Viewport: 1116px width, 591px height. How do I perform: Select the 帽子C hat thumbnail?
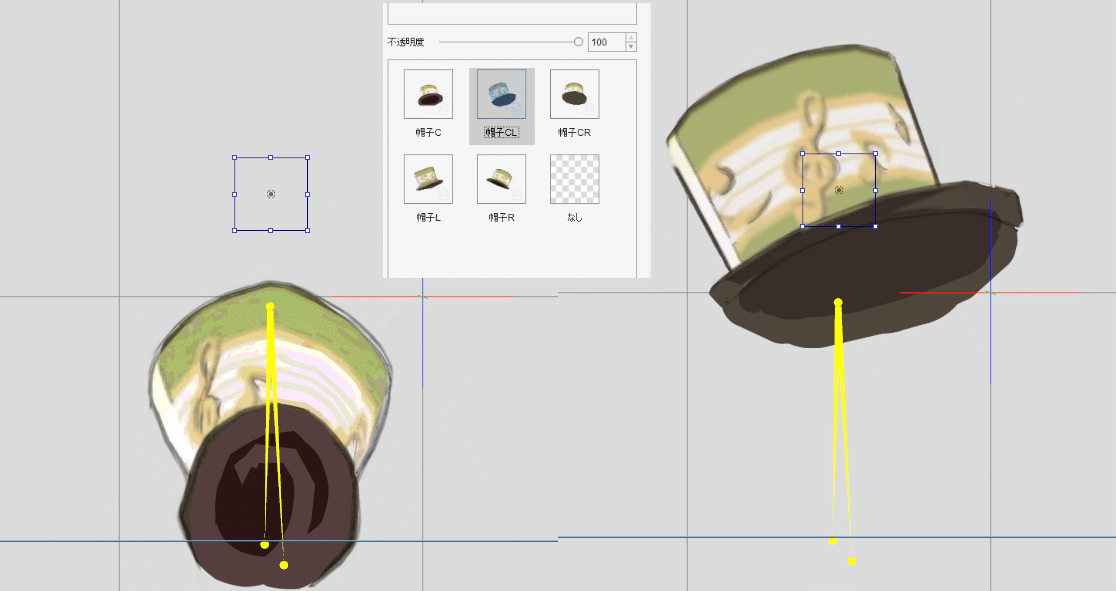tap(428, 94)
